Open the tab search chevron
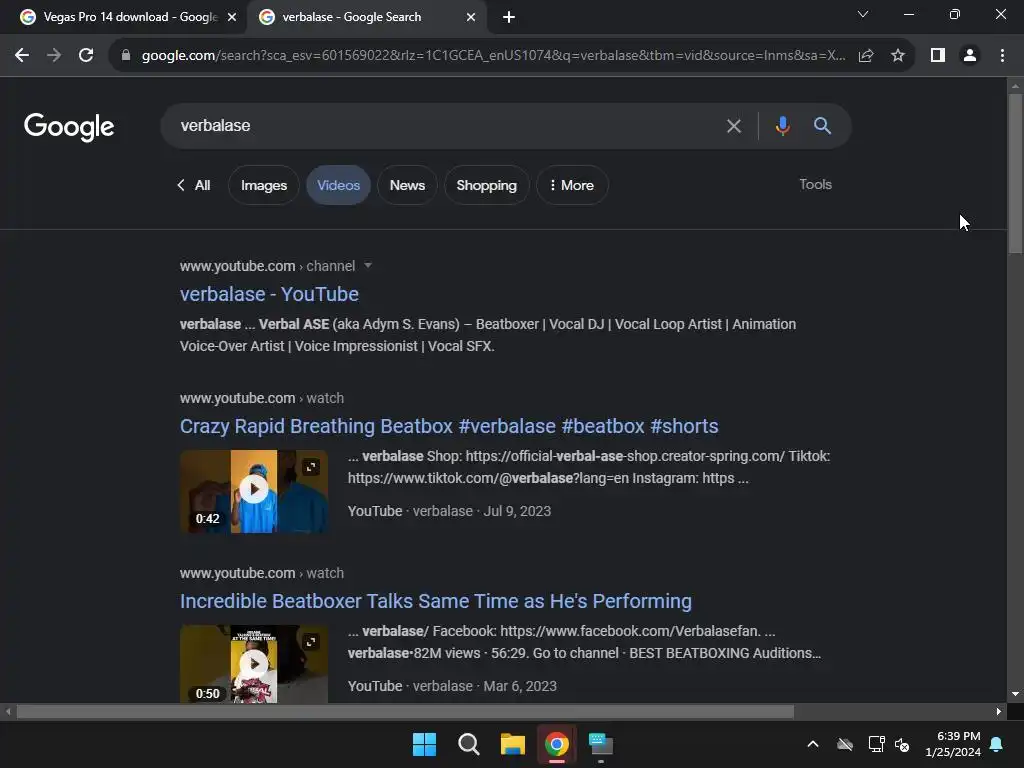The height and width of the screenshot is (768, 1024). [863, 14]
